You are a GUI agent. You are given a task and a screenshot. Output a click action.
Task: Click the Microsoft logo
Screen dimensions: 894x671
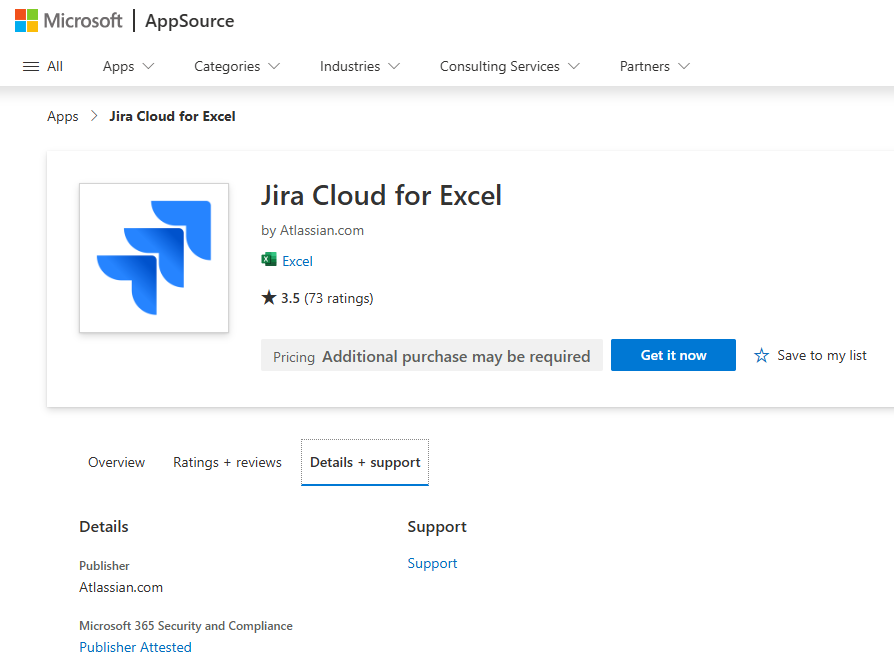[x=68, y=21]
